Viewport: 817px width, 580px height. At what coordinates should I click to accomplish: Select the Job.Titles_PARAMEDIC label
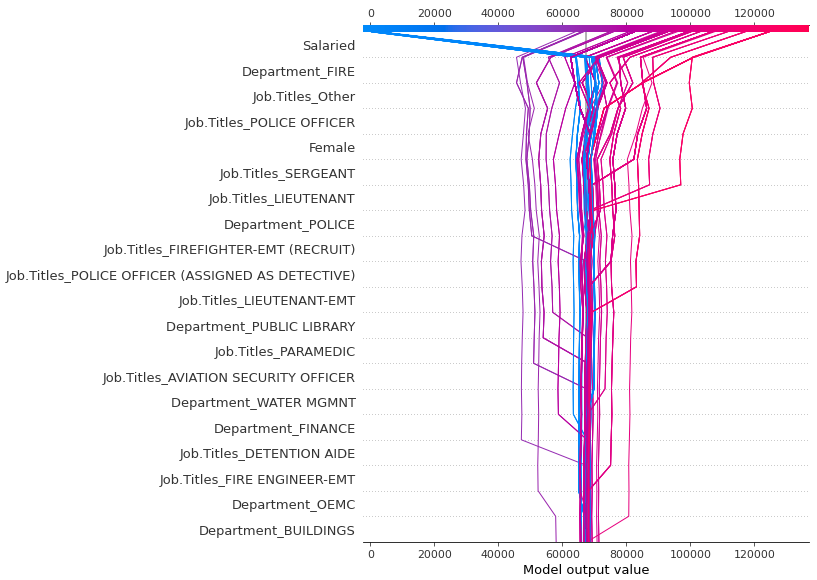(x=284, y=352)
